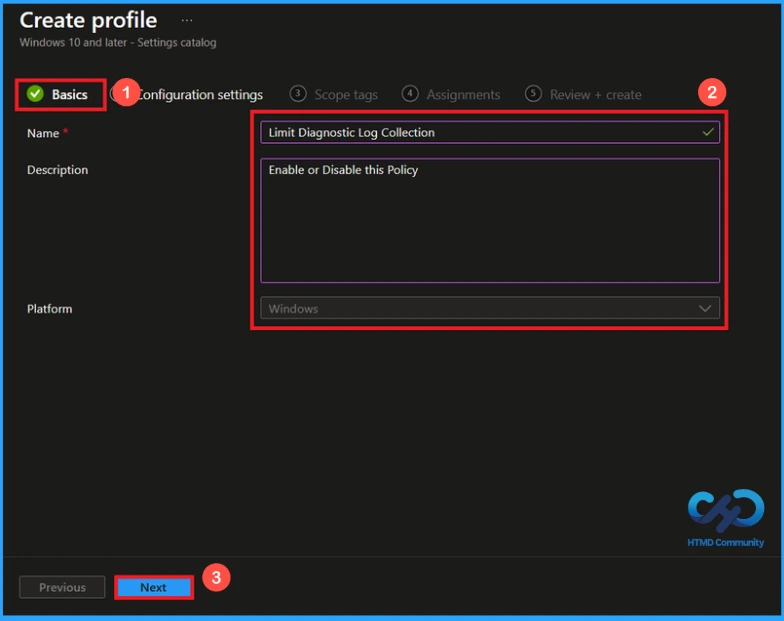Open the Platform dropdown

[490, 308]
